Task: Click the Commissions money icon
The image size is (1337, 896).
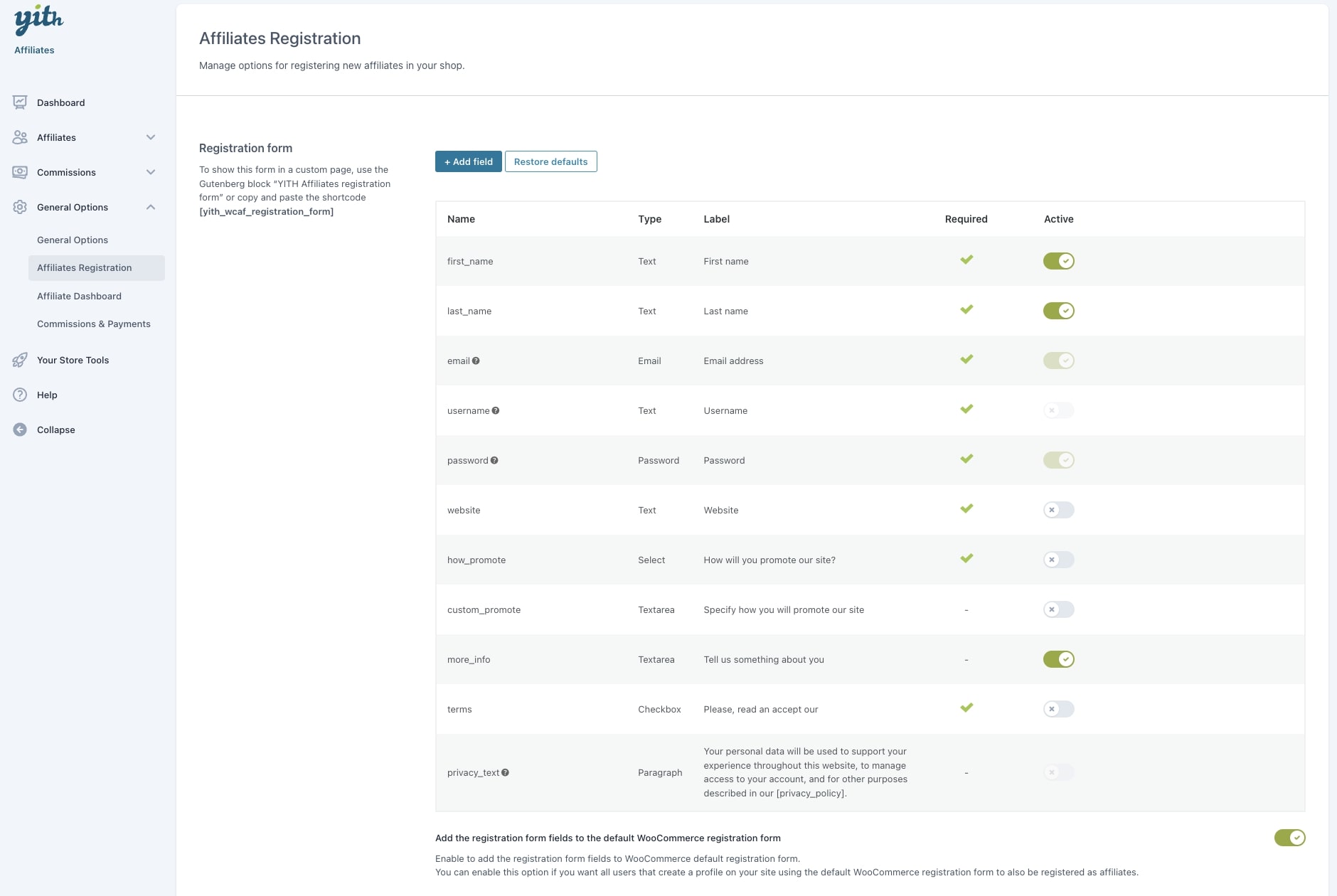Action: click(20, 172)
